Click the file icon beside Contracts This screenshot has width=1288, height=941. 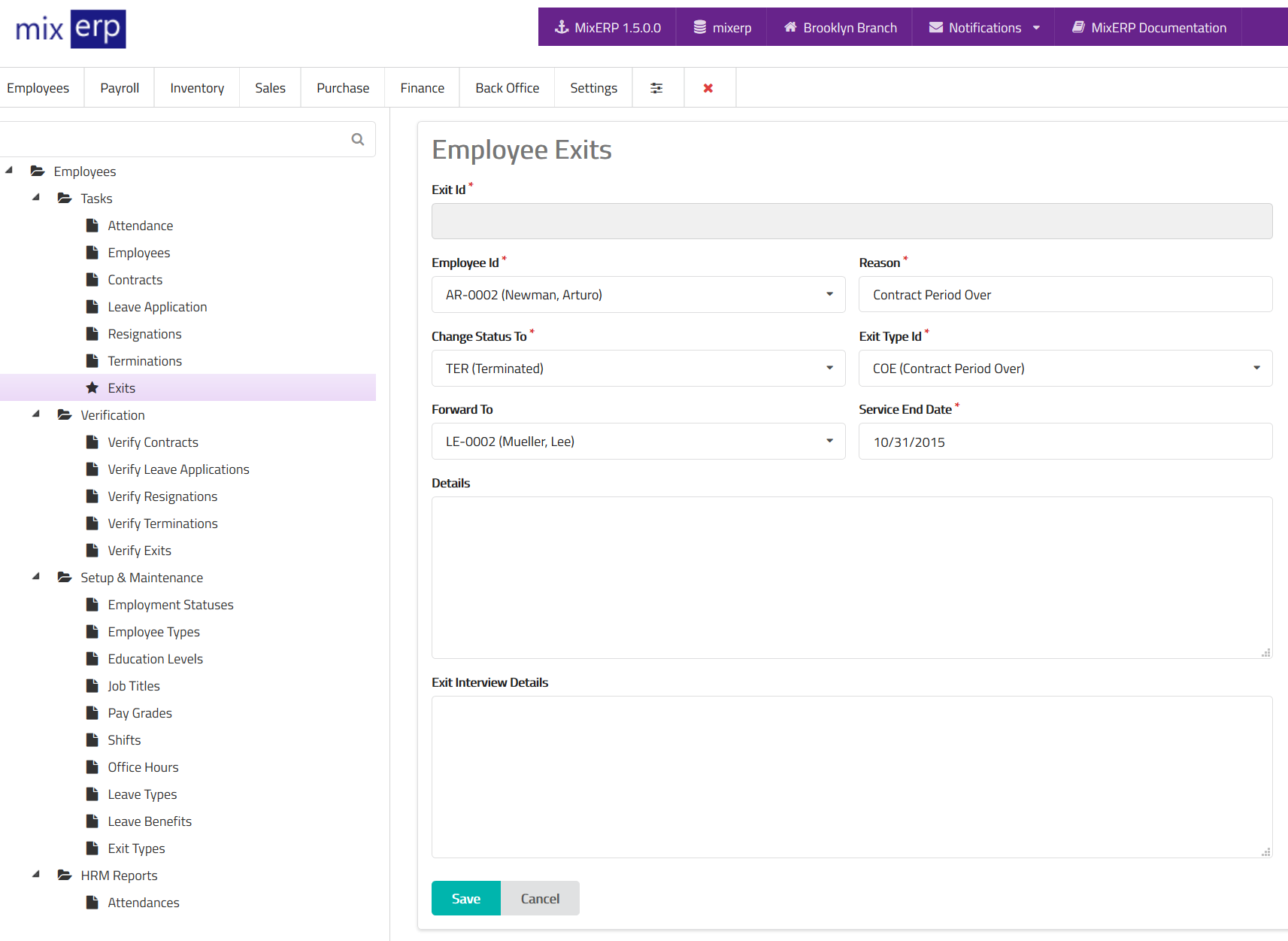(x=92, y=279)
